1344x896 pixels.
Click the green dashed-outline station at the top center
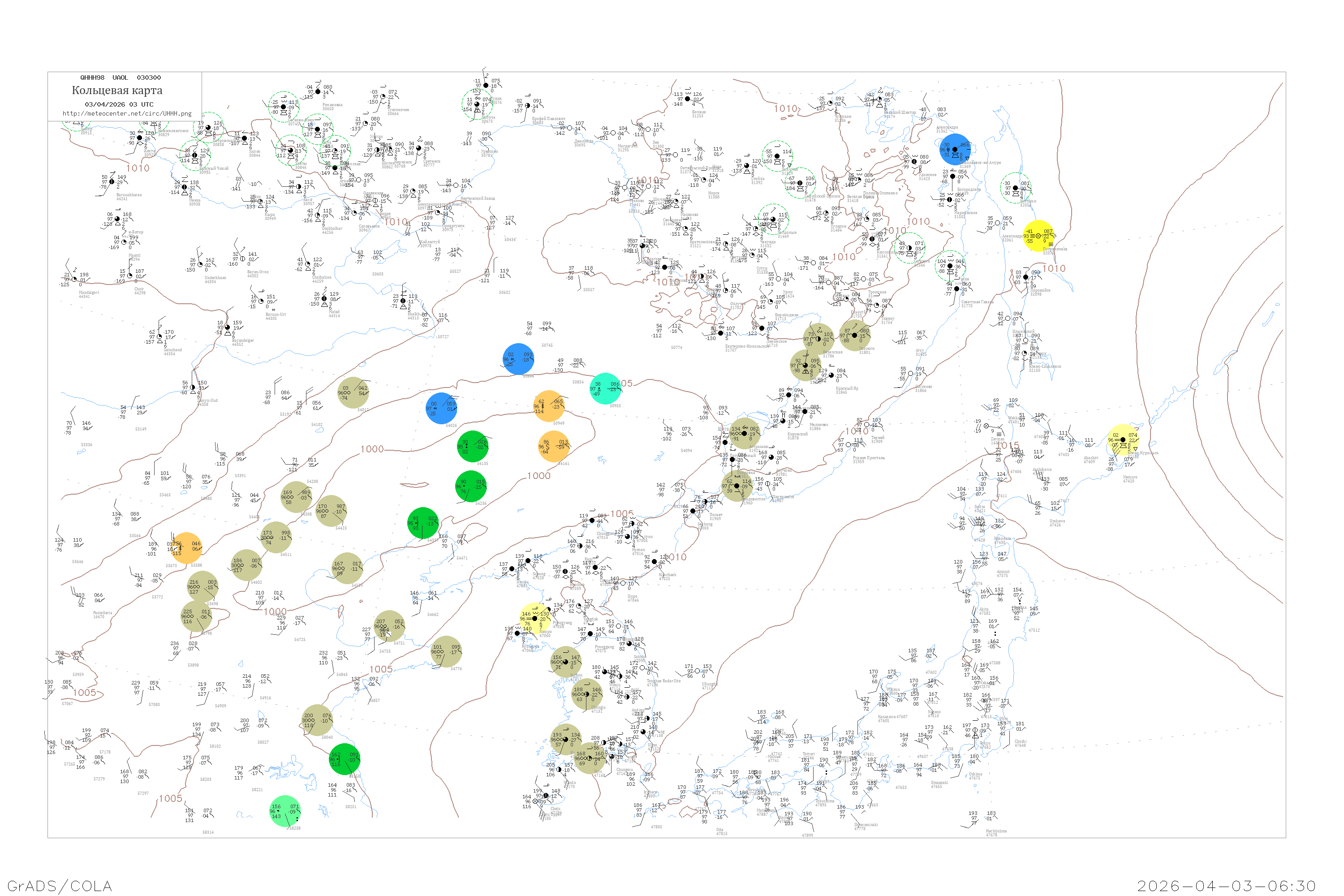click(x=477, y=104)
